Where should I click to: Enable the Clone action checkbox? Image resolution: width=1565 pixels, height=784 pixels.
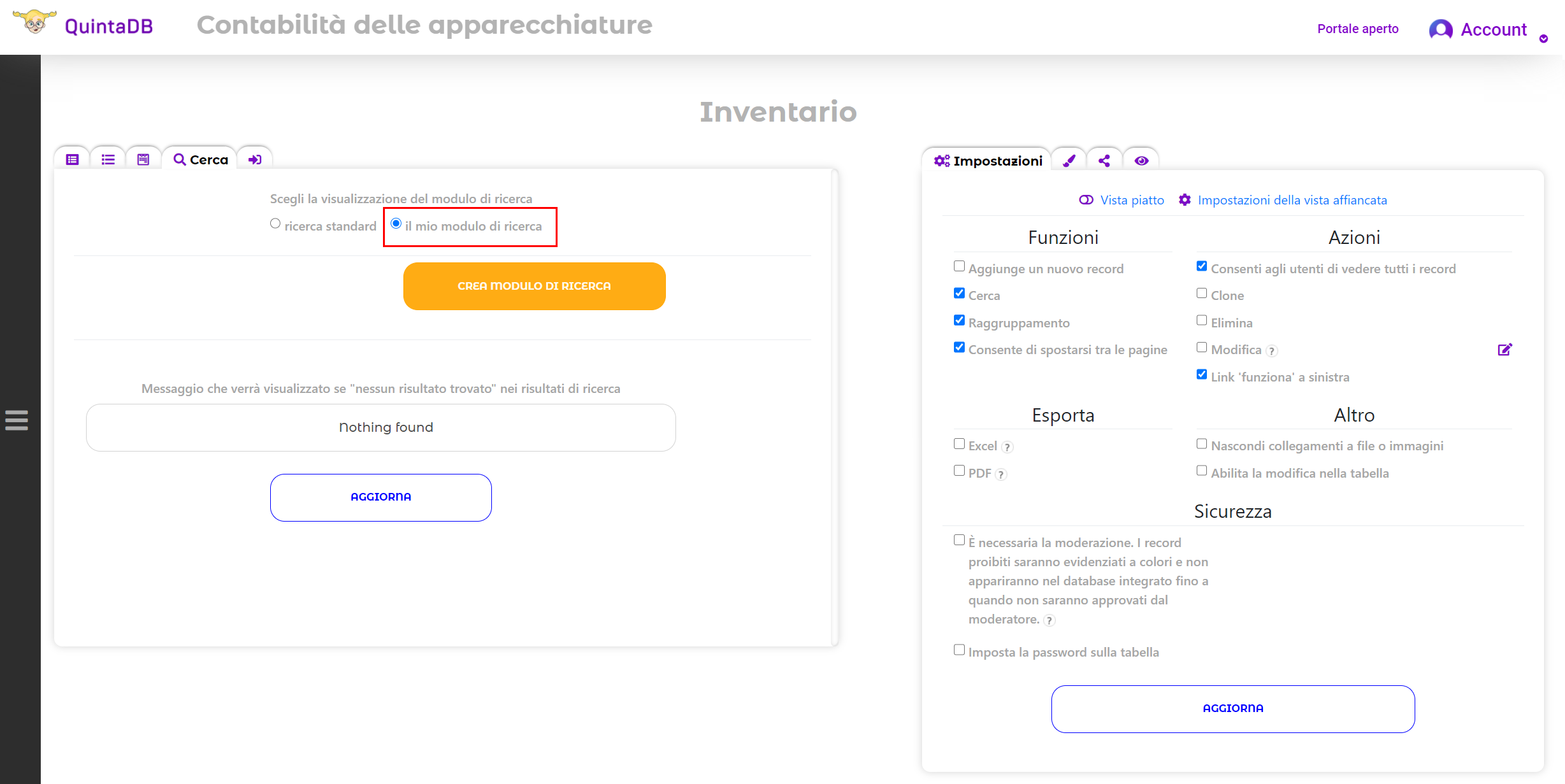[x=1202, y=293]
